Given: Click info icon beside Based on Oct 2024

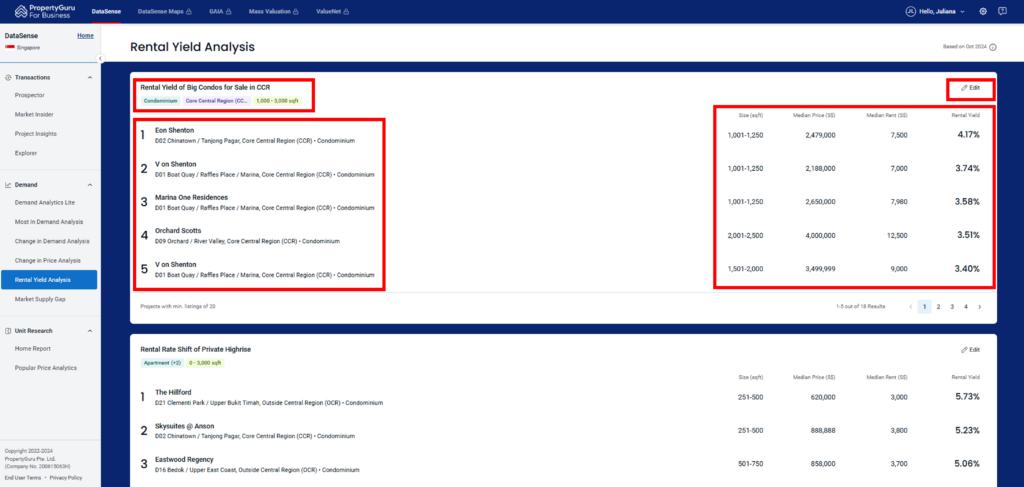Looking at the screenshot, I should coord(993,48).
